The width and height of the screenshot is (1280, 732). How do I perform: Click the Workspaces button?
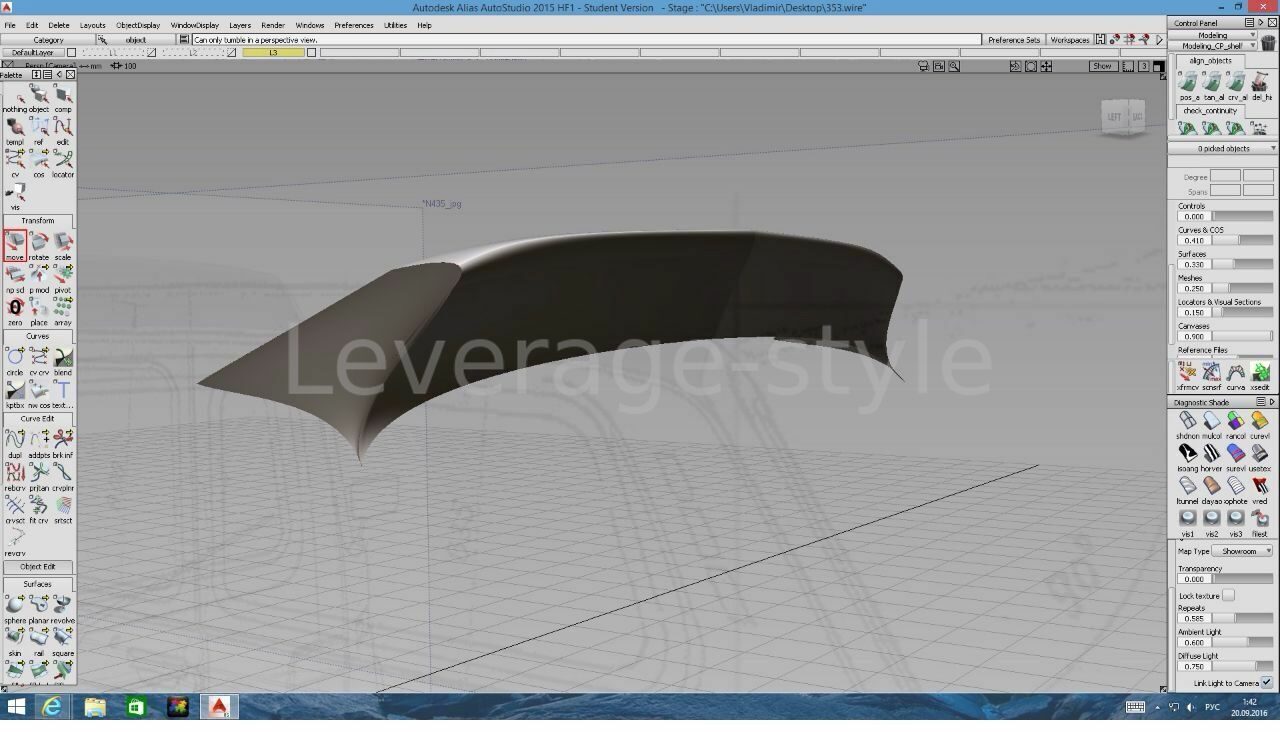tap(1069, 40)
